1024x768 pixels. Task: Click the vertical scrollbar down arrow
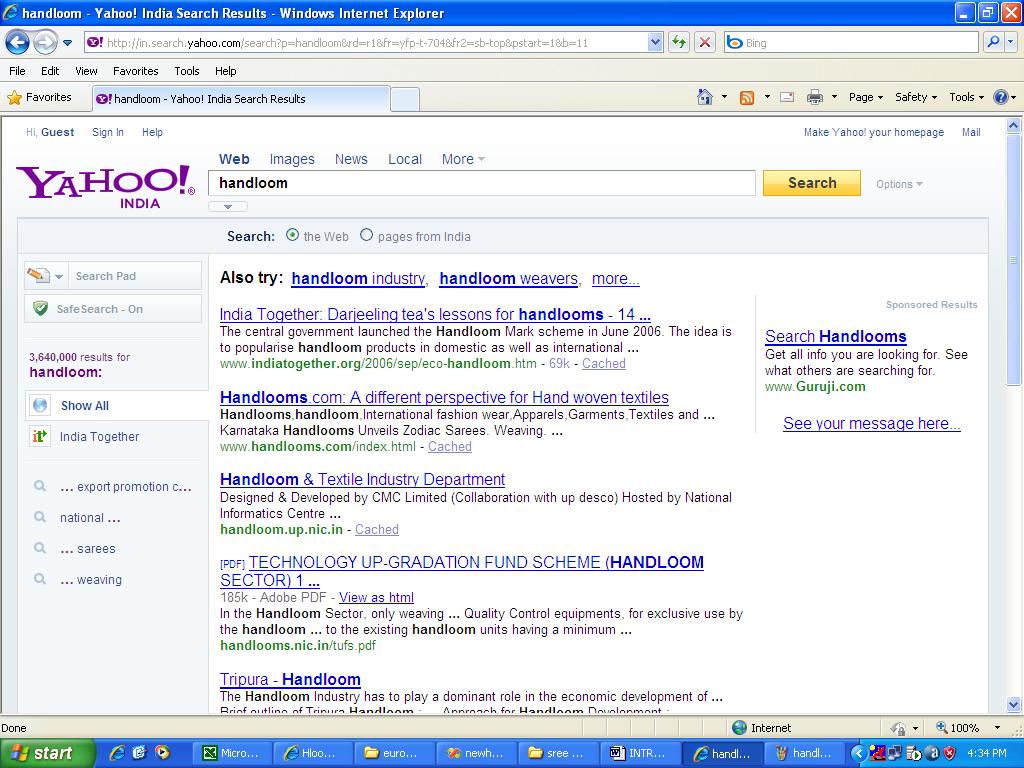pos(1014,705)
